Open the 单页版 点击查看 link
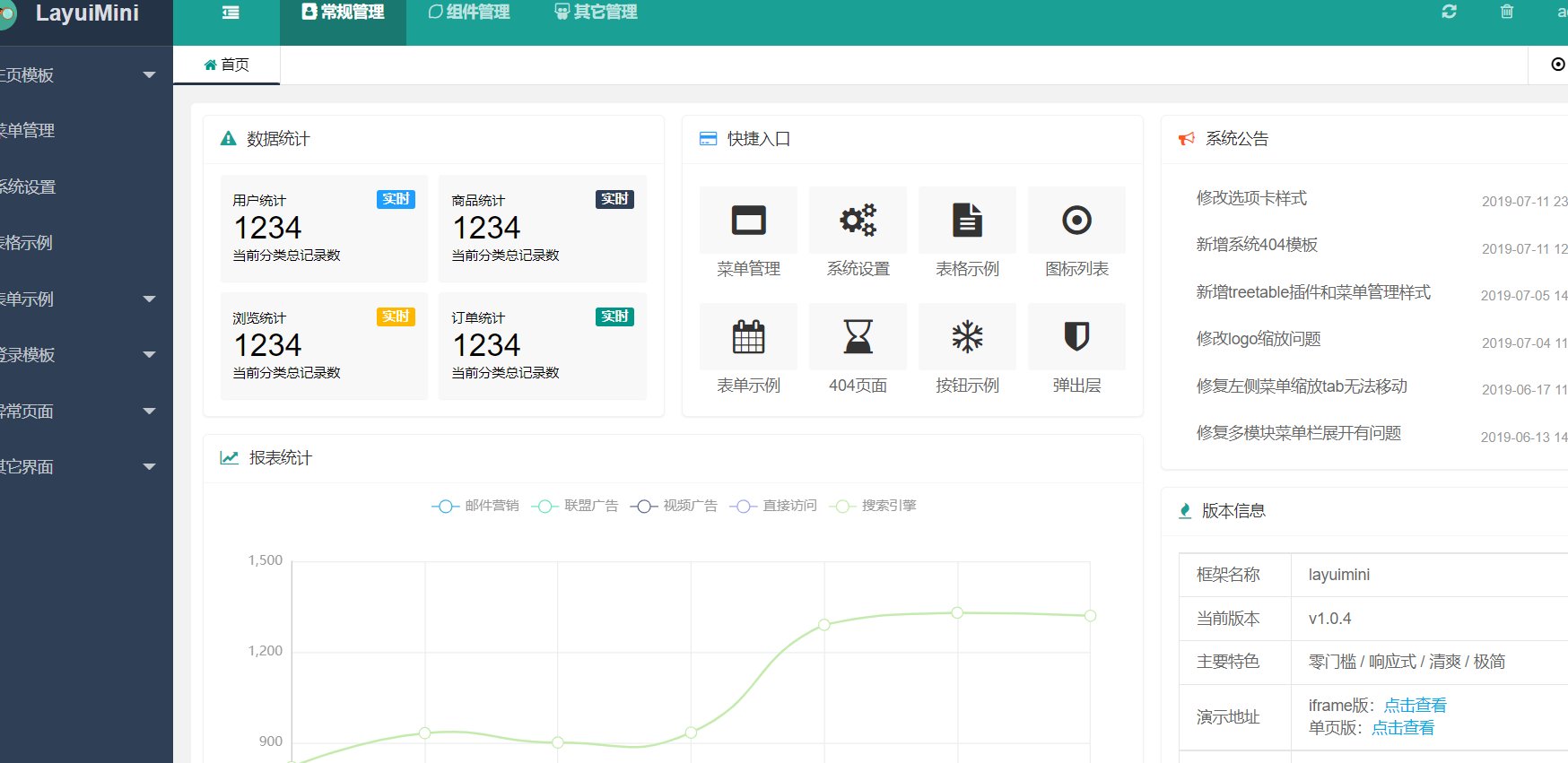The width and height of the screenshot is (1568, 763). coord(1403,728)
